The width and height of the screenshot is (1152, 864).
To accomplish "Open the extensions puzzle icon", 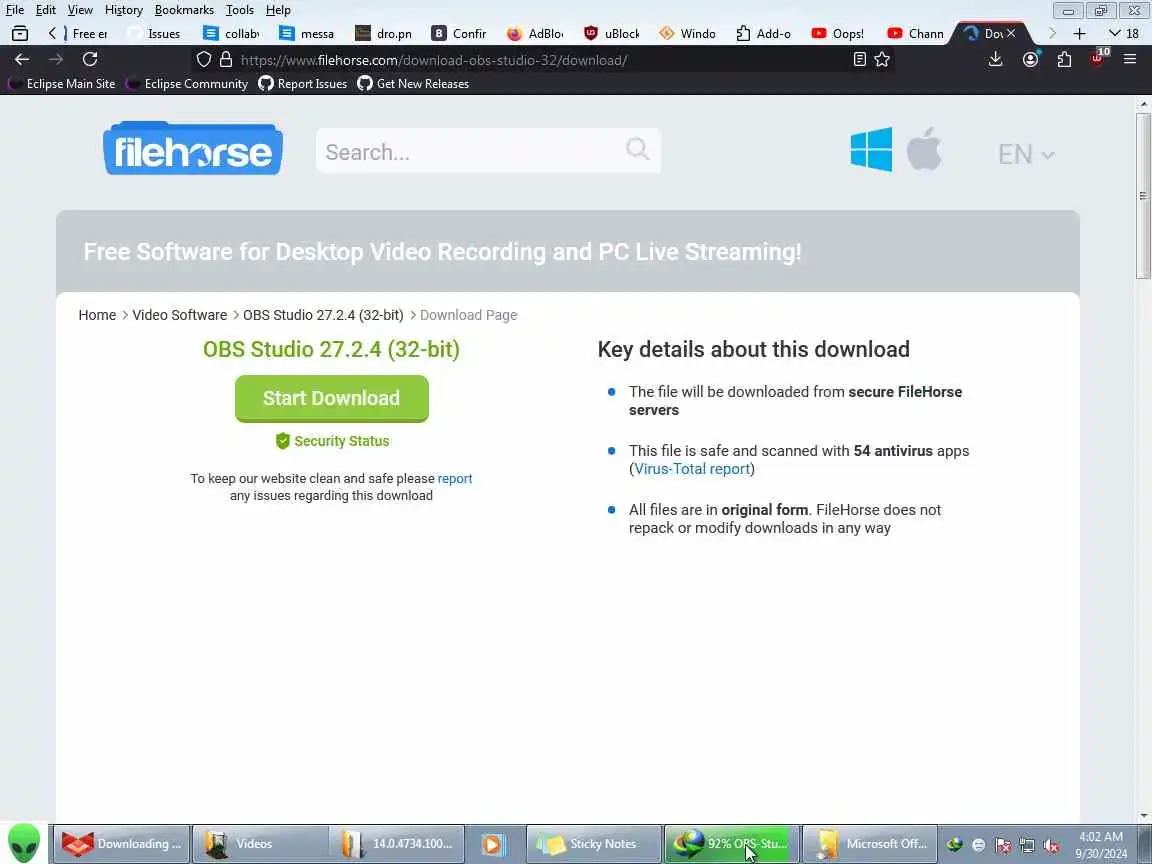I will (1064, 60).
